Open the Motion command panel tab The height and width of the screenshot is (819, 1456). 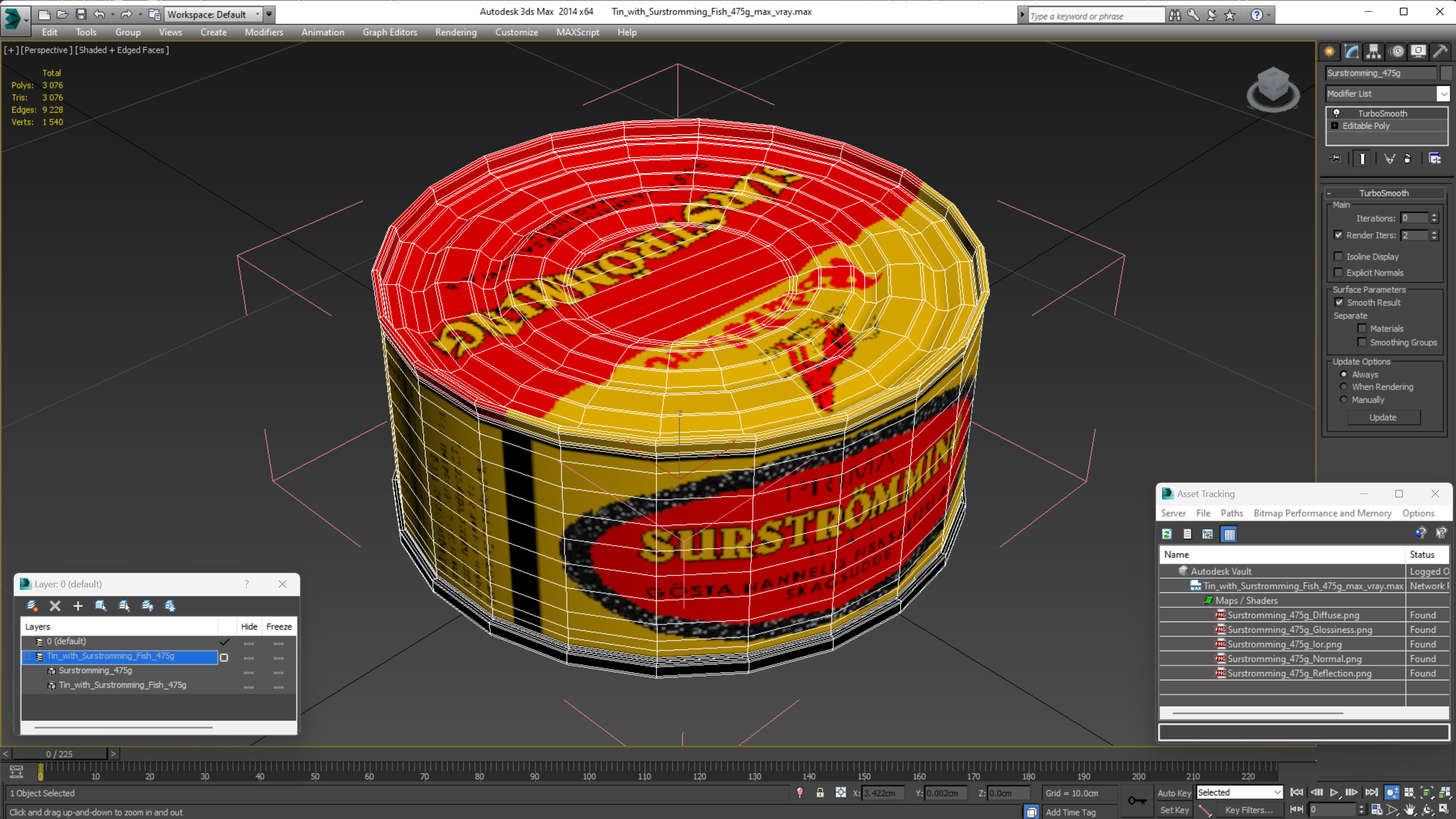pos(1397,52)
